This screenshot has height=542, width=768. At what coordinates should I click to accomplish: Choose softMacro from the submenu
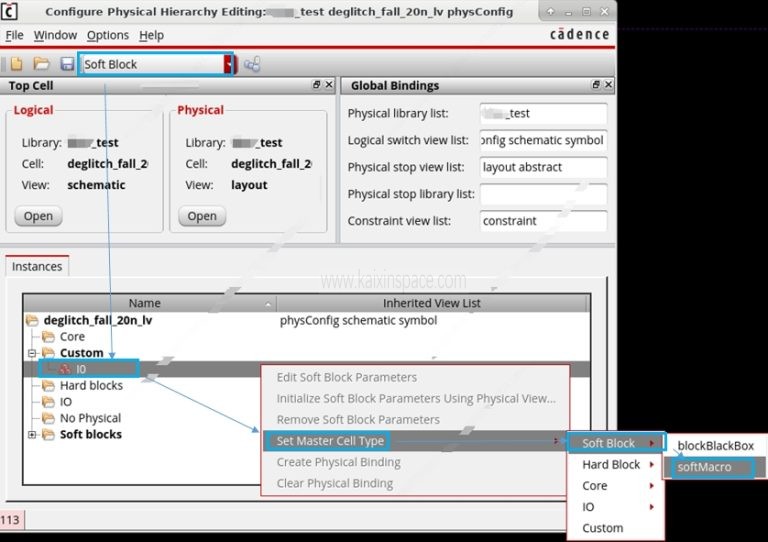click(704, 467)
